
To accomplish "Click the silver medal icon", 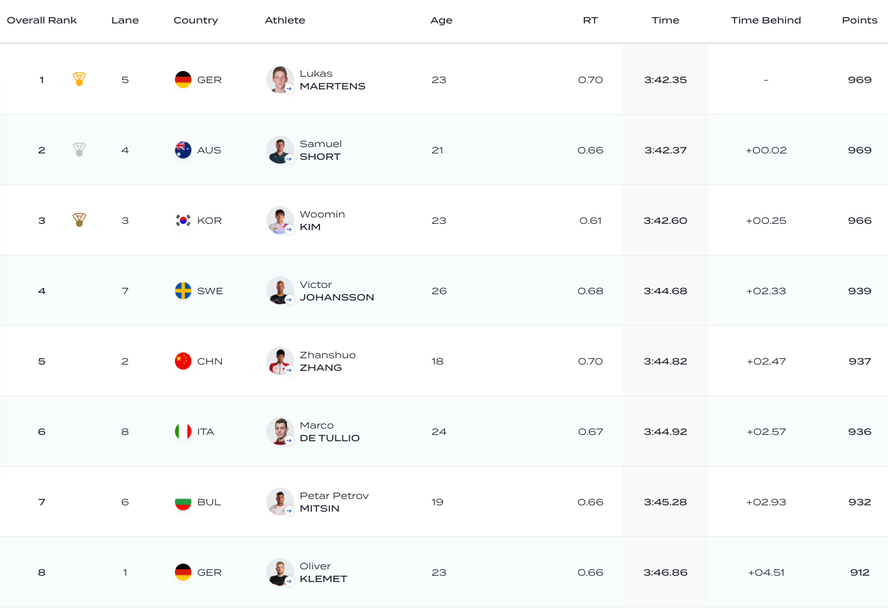I will pyautogui.click(x=79, y=150).
